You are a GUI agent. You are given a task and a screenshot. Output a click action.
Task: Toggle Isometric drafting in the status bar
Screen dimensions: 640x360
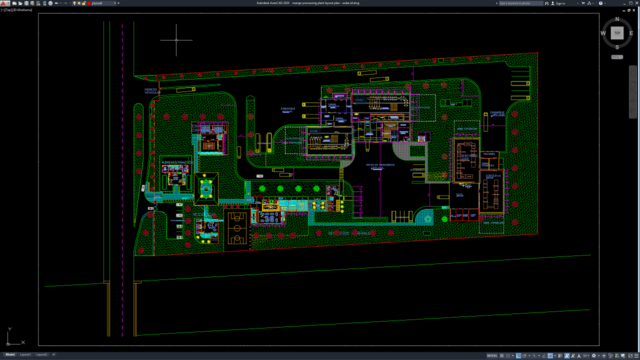pyautogui.click(x=534, y=356)
